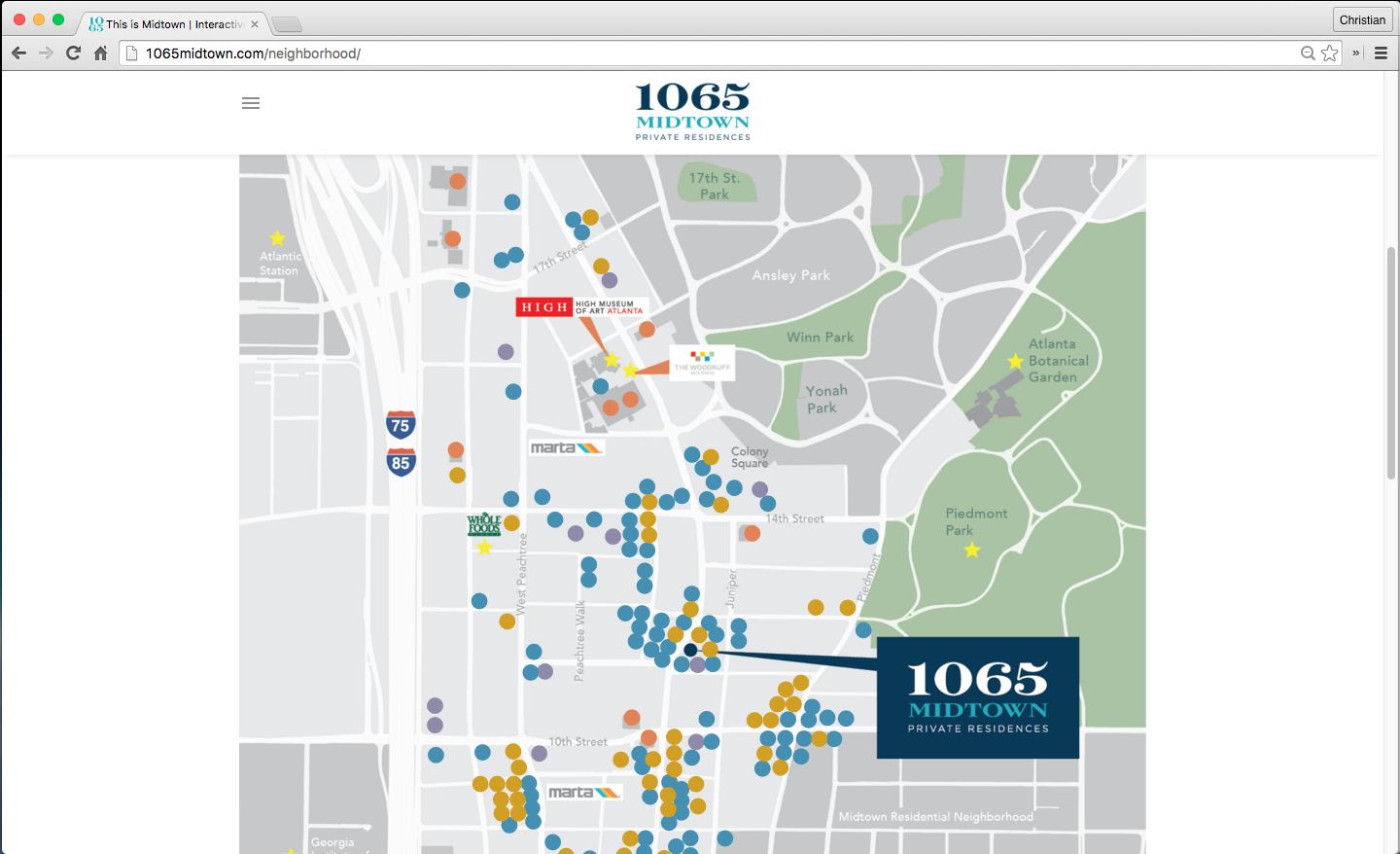1400x854 pixels.
Task: Click the zoom magnifier icon in the address bar
Action: [1309, 53]
